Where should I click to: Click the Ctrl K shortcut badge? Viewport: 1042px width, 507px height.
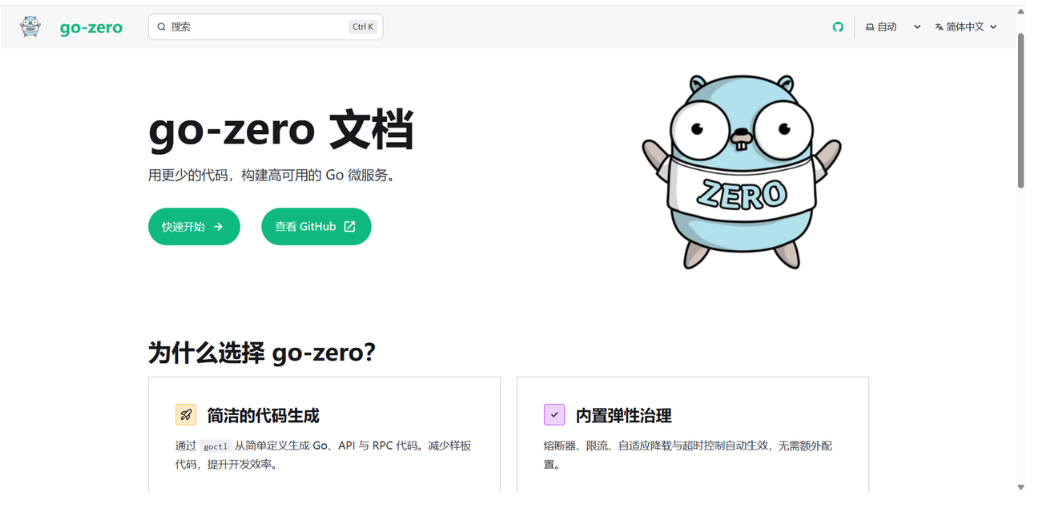click(363, 27)
